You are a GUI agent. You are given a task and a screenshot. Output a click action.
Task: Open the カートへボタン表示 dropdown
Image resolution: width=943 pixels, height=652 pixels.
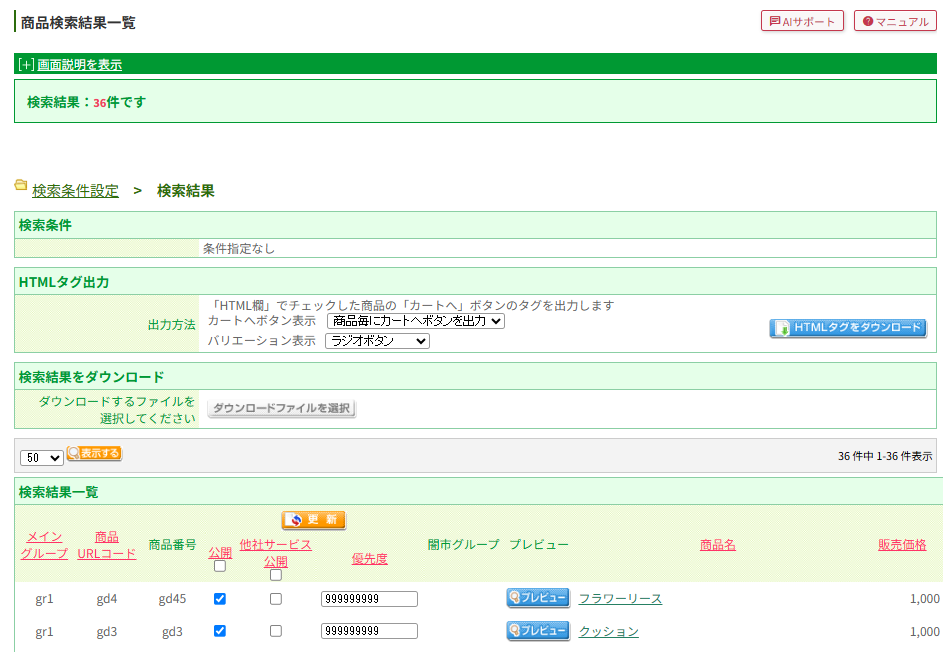(x=416, y=321)
